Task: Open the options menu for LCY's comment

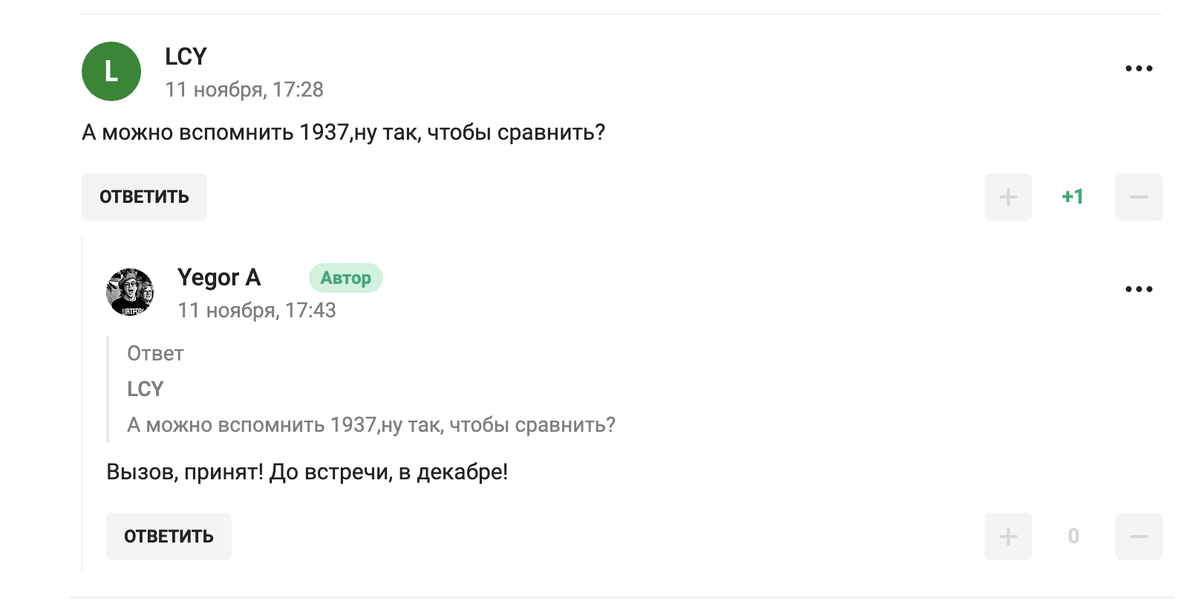Action: 1138,68
